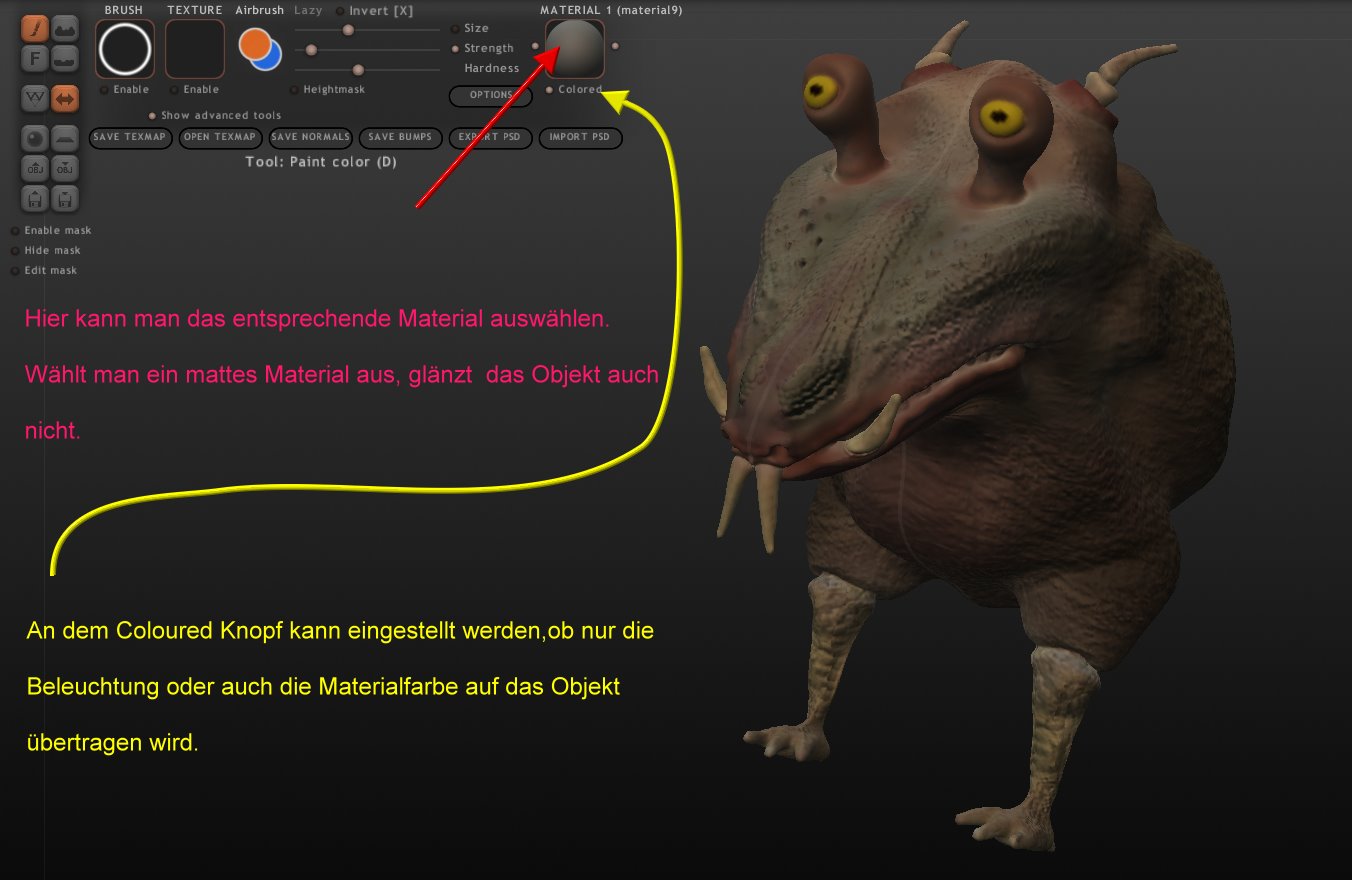
Task: Go to the next material dot
Action: coord(615,46)
